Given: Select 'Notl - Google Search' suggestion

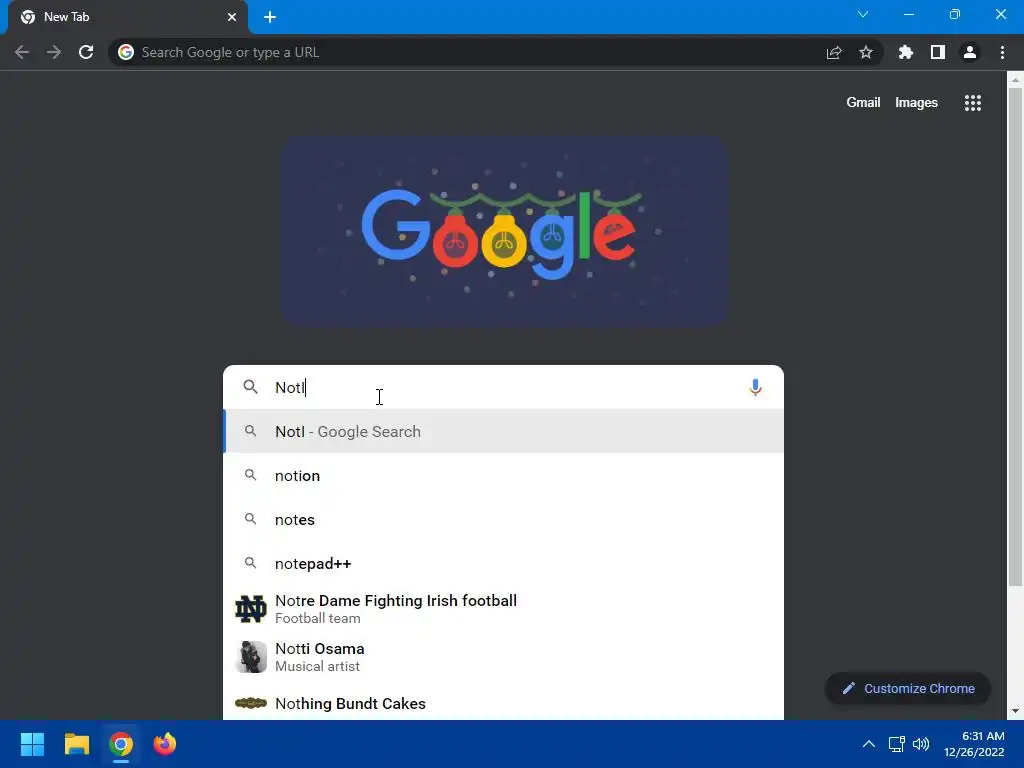Looking at the screenshot, I should pos(503,431).
